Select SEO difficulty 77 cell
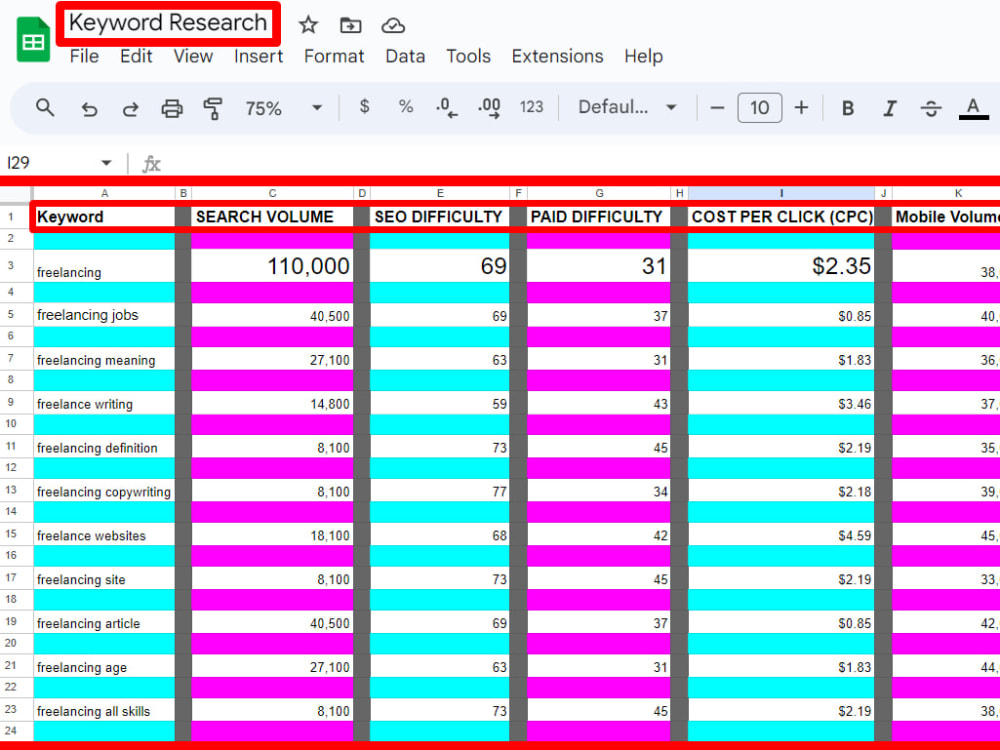The width and height of the screenshot is (1000, 750). pos(440,491)
